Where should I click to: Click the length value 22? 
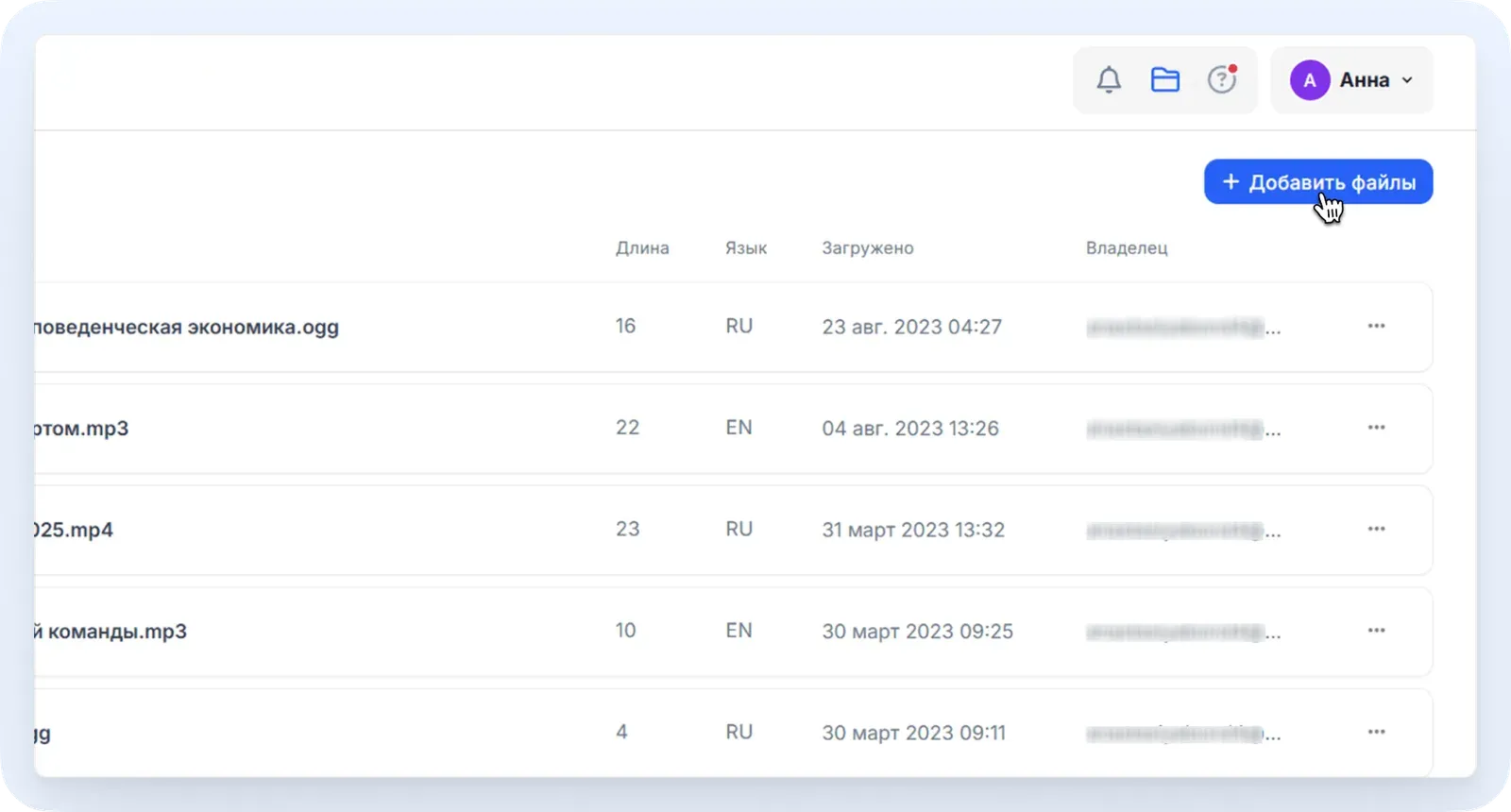tap(627, 428)
